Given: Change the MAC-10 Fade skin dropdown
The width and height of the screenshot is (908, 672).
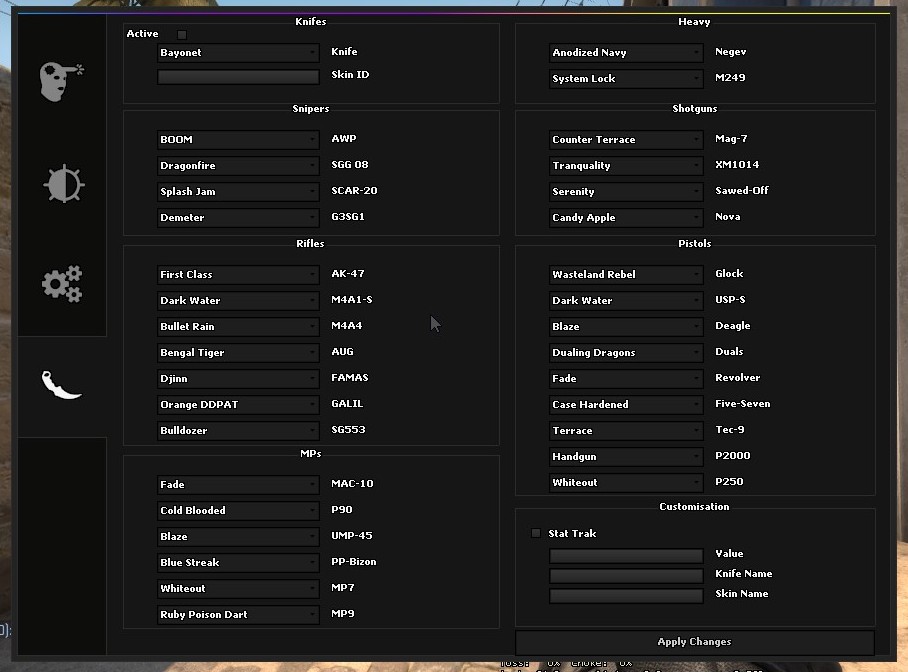Looking at the screenshot, I should click(x=238, y=485).
